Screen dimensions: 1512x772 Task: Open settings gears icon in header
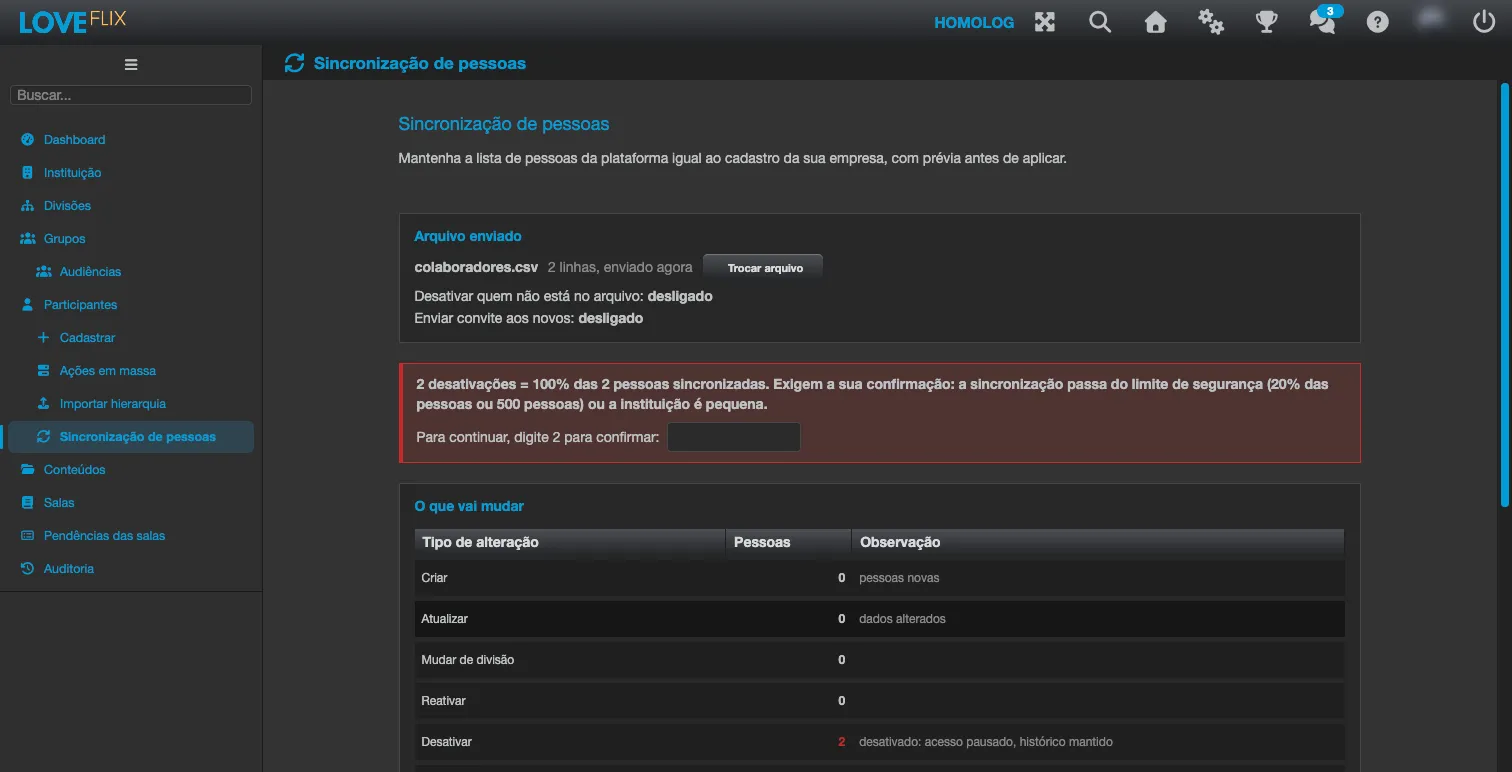click(x=1211, y=22)
